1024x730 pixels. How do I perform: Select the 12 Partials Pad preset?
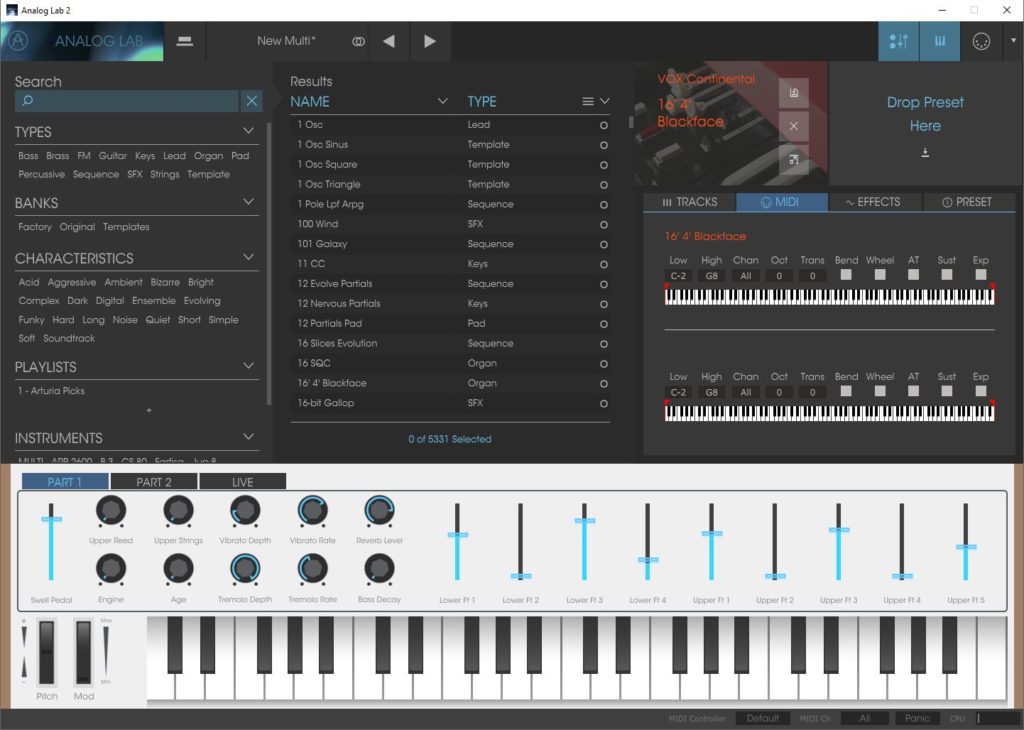450,323
